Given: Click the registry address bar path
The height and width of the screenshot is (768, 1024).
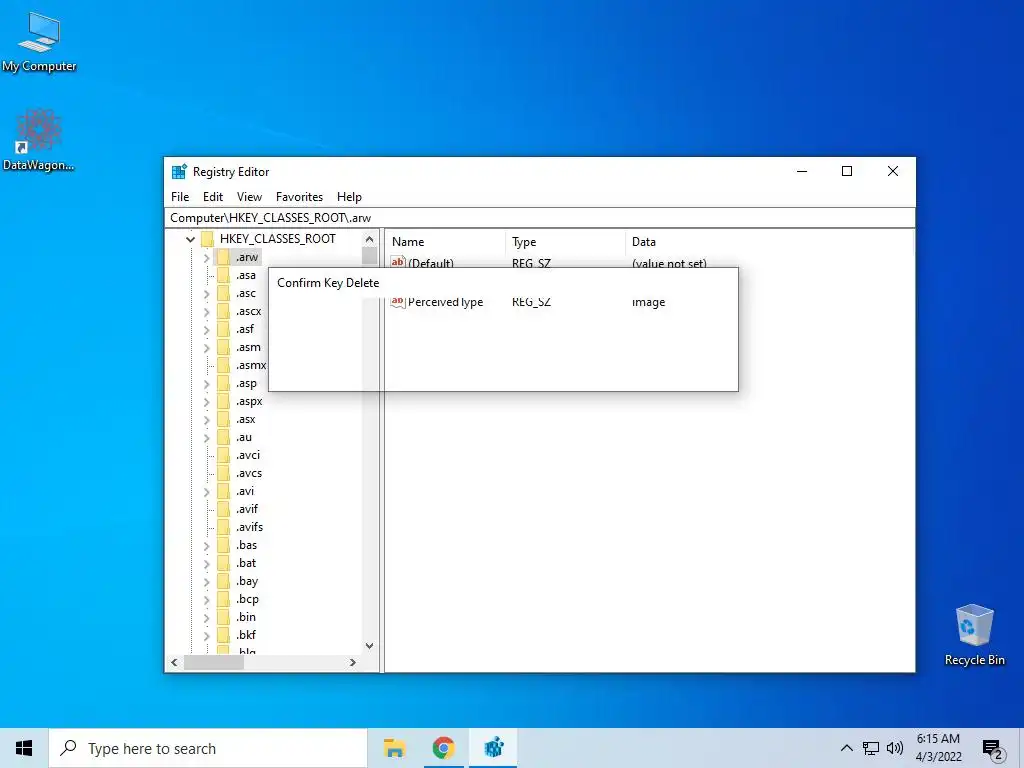Looking at the screenshot, I should (x=539, y=218).
